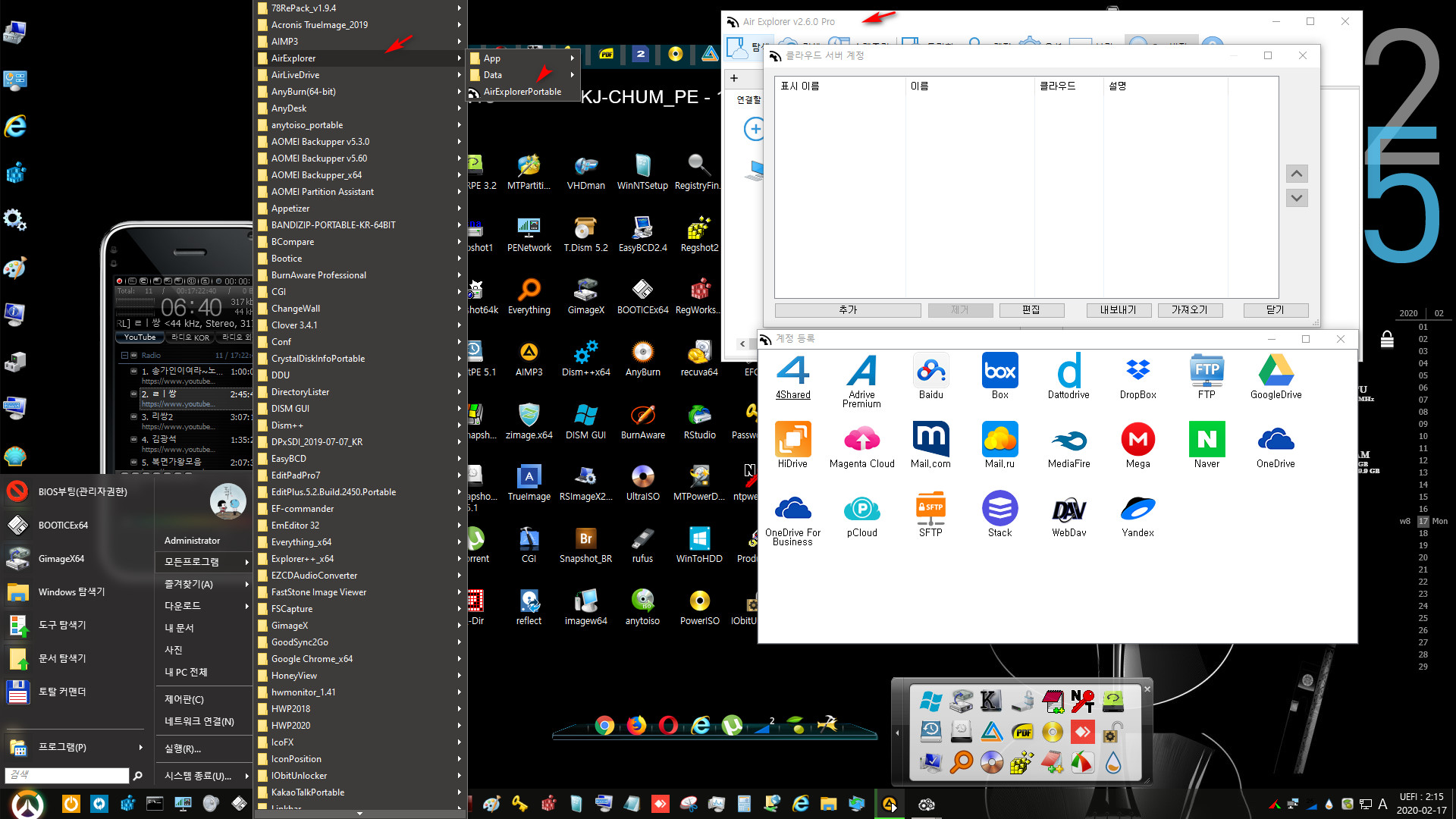Viewport: 1456px width, 819px height.
Task: Click the 내보내기 export button
Action: click(x=1119, y=310)
